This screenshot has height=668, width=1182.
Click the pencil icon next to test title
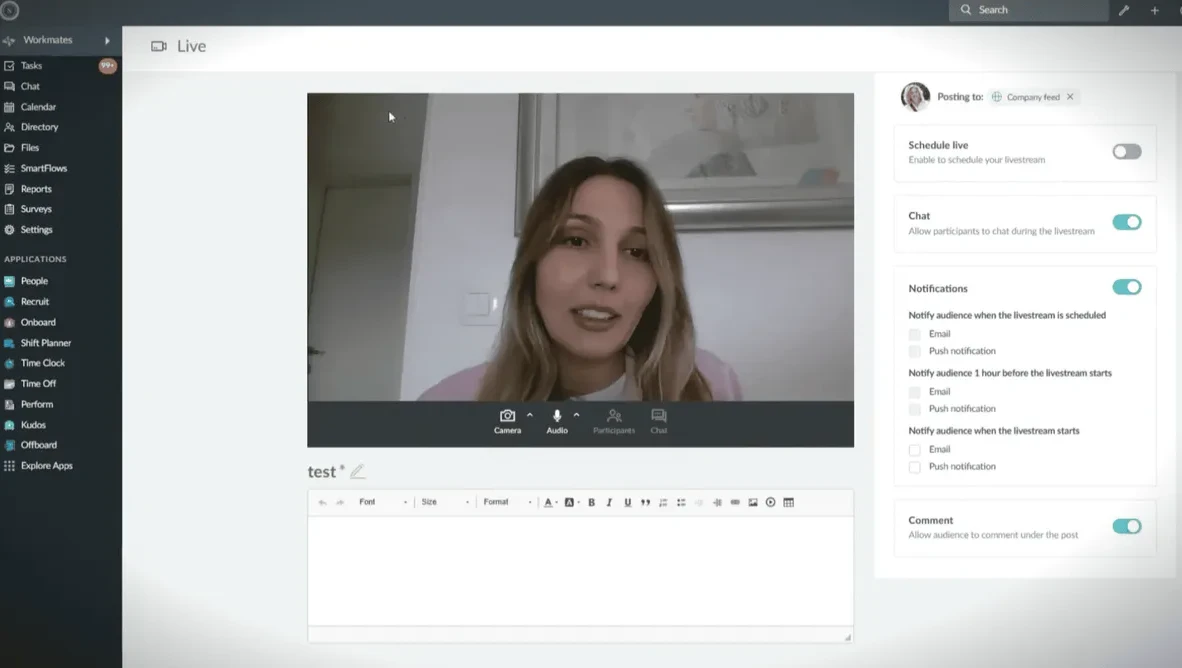pyautogui.click(x=358, y=471)
